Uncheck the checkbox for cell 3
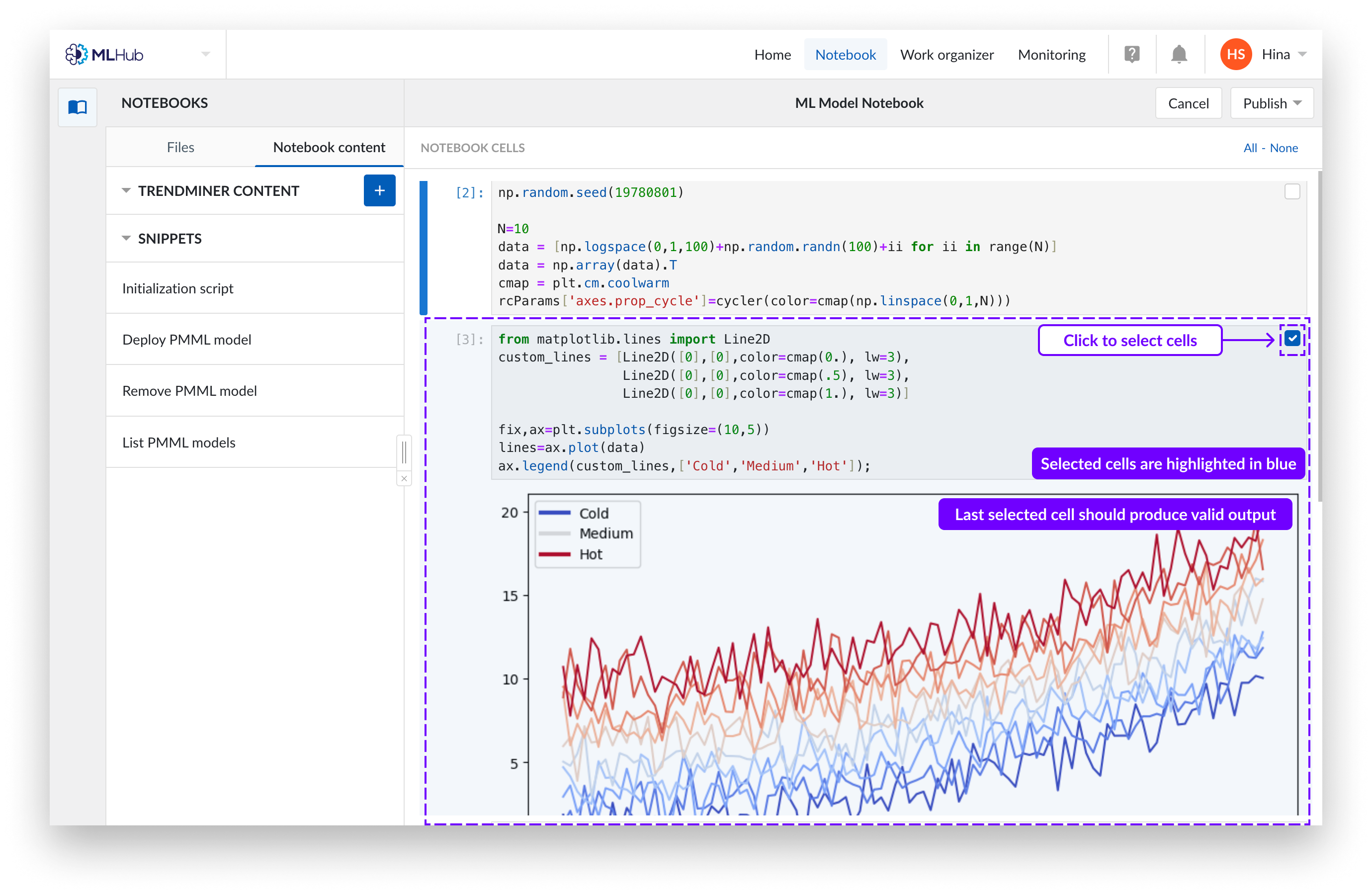This screenshot has width=1372, height=895. [x=1292, y=339]
